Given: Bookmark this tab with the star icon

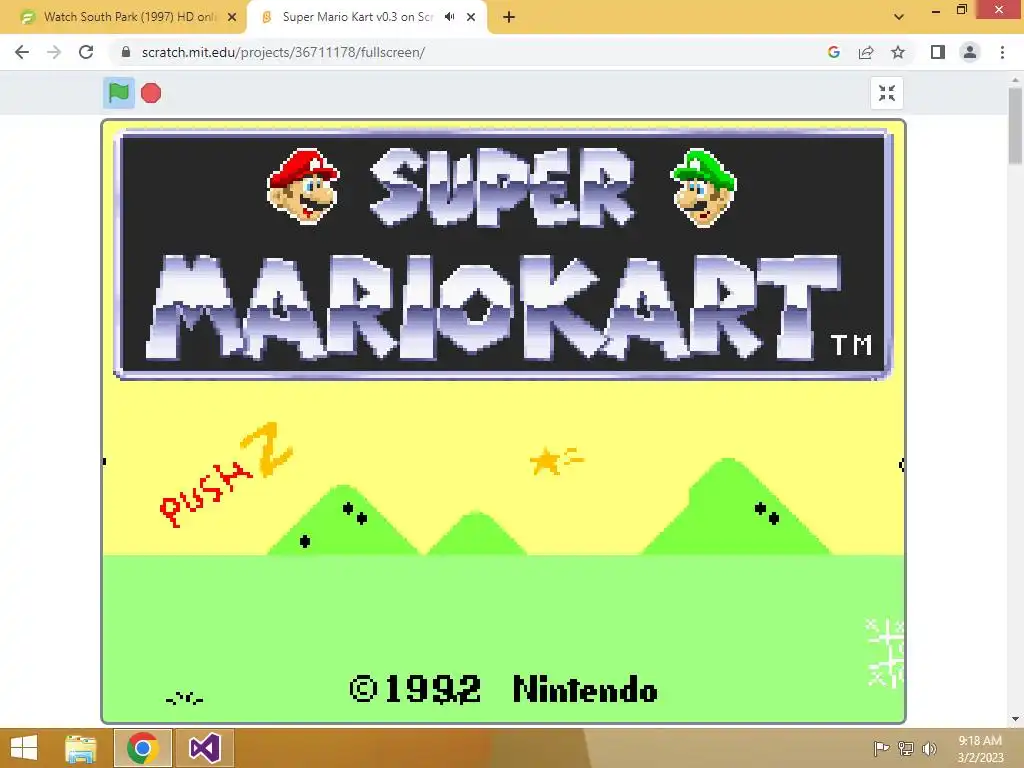Looking at the screenshot, I should pyautogui.click(x=898, y=52).
